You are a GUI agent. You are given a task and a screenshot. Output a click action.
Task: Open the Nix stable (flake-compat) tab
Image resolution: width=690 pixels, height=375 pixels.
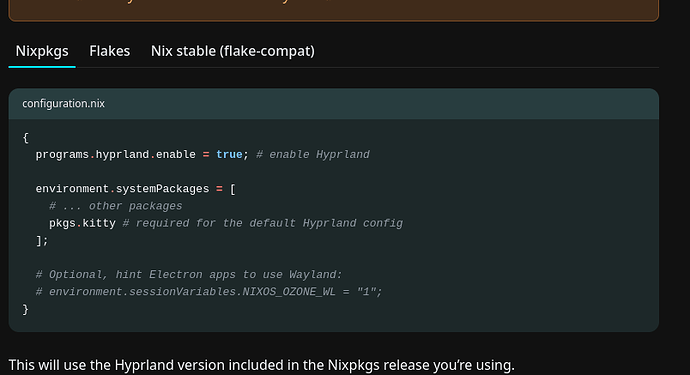click(x=233, y=51)
